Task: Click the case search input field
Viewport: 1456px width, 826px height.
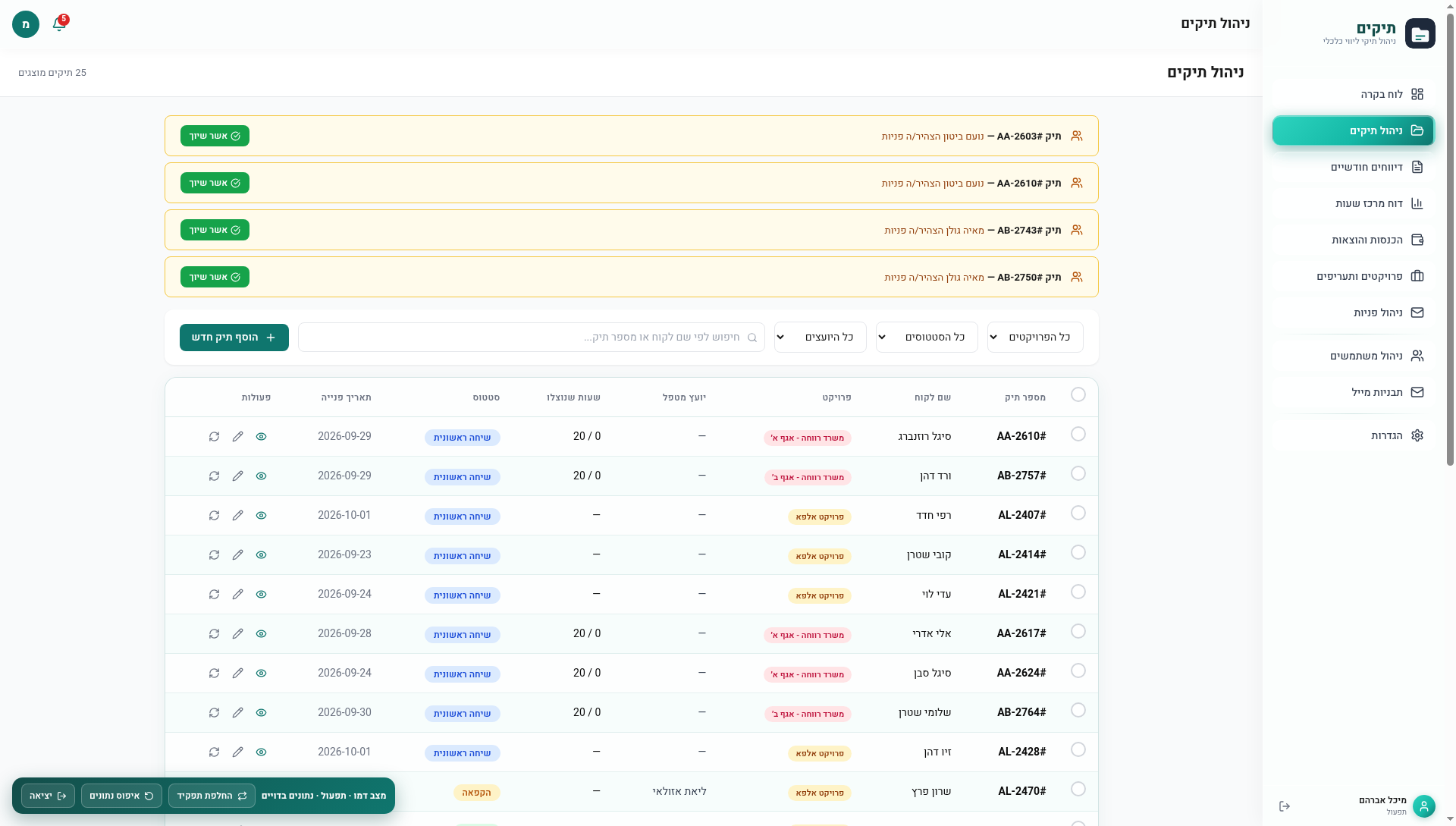Action: (532, 338)
